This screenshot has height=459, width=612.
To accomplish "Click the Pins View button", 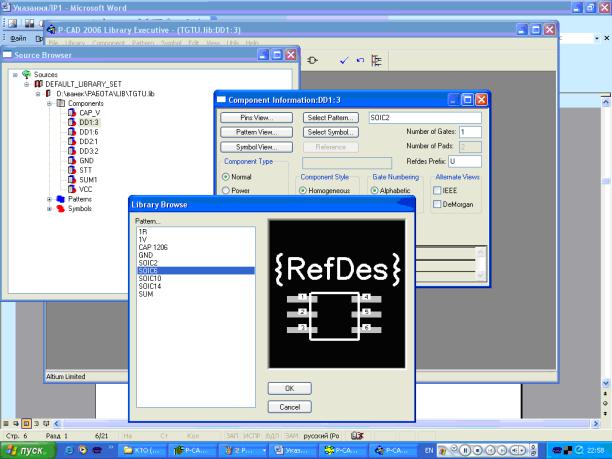I will coord(256,117).
